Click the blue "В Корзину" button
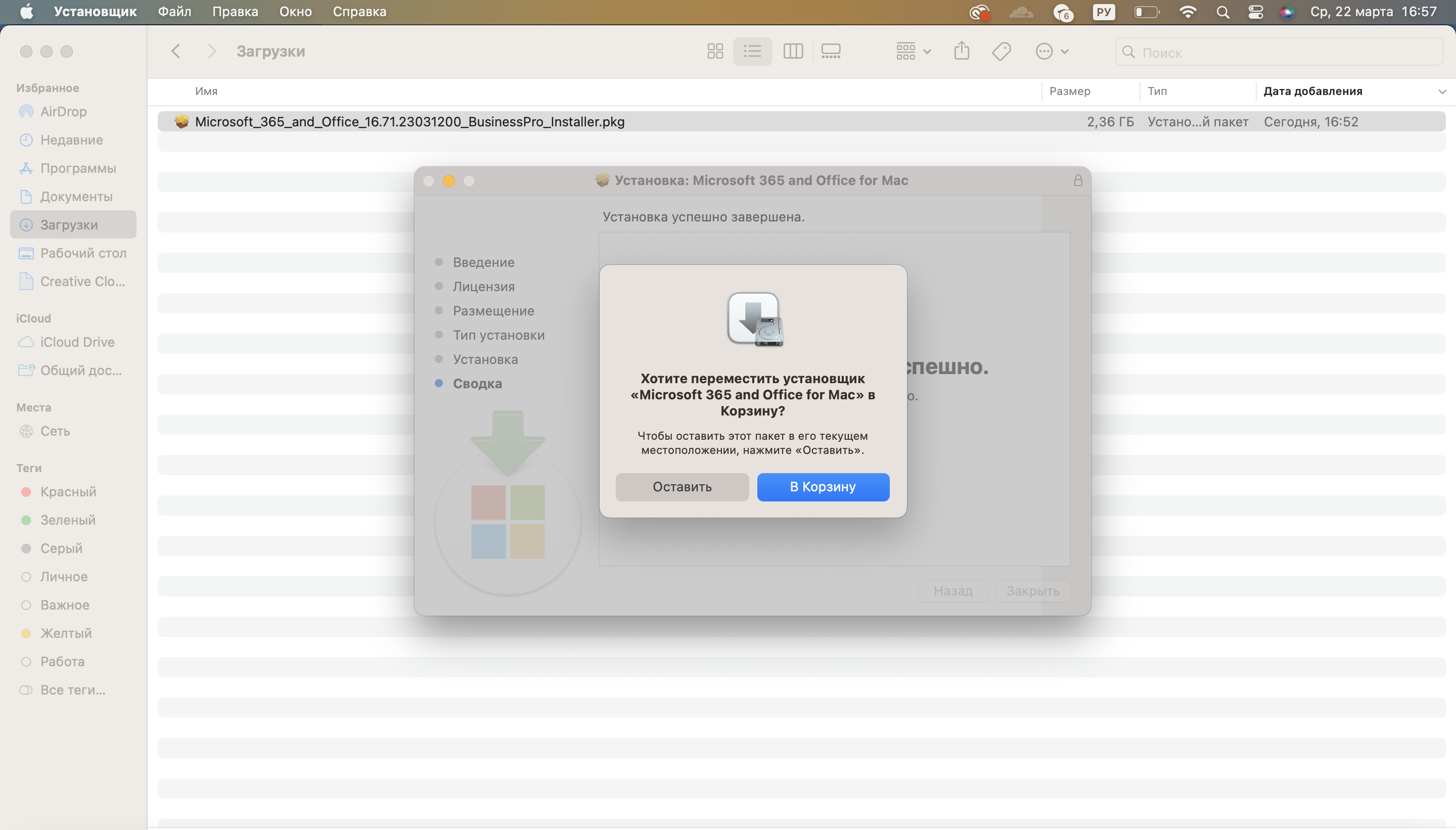 coord(823,487)
